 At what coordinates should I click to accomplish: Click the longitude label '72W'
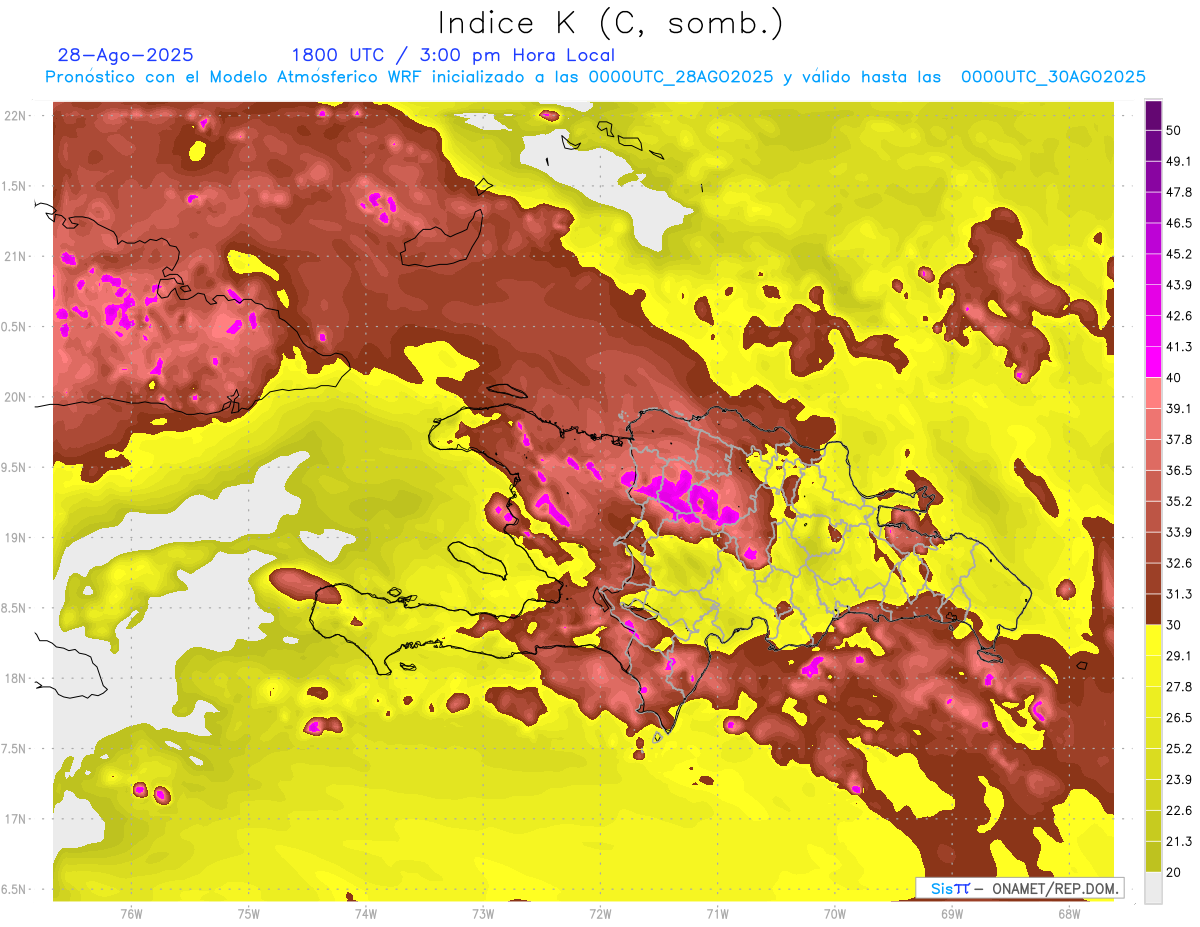600,913
